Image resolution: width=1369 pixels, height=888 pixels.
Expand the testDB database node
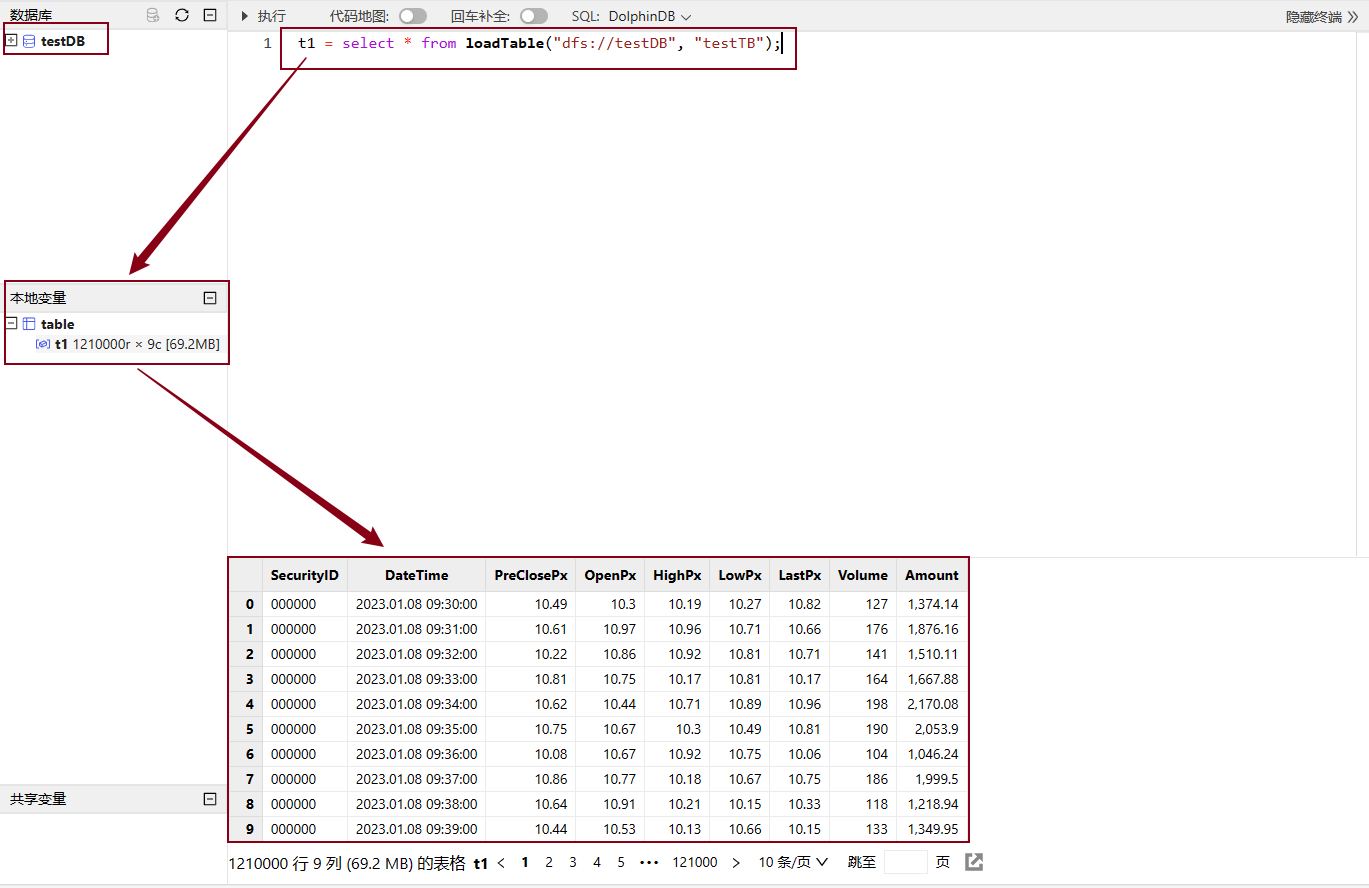coord(11,41)
